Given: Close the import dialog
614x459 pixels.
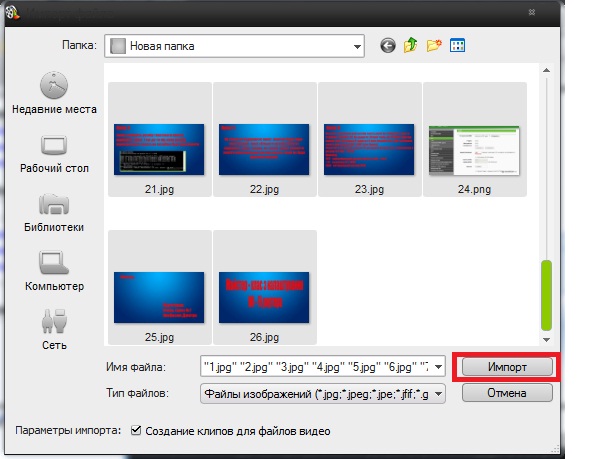Looking at the screenshot, I should (x=532, y=12).
